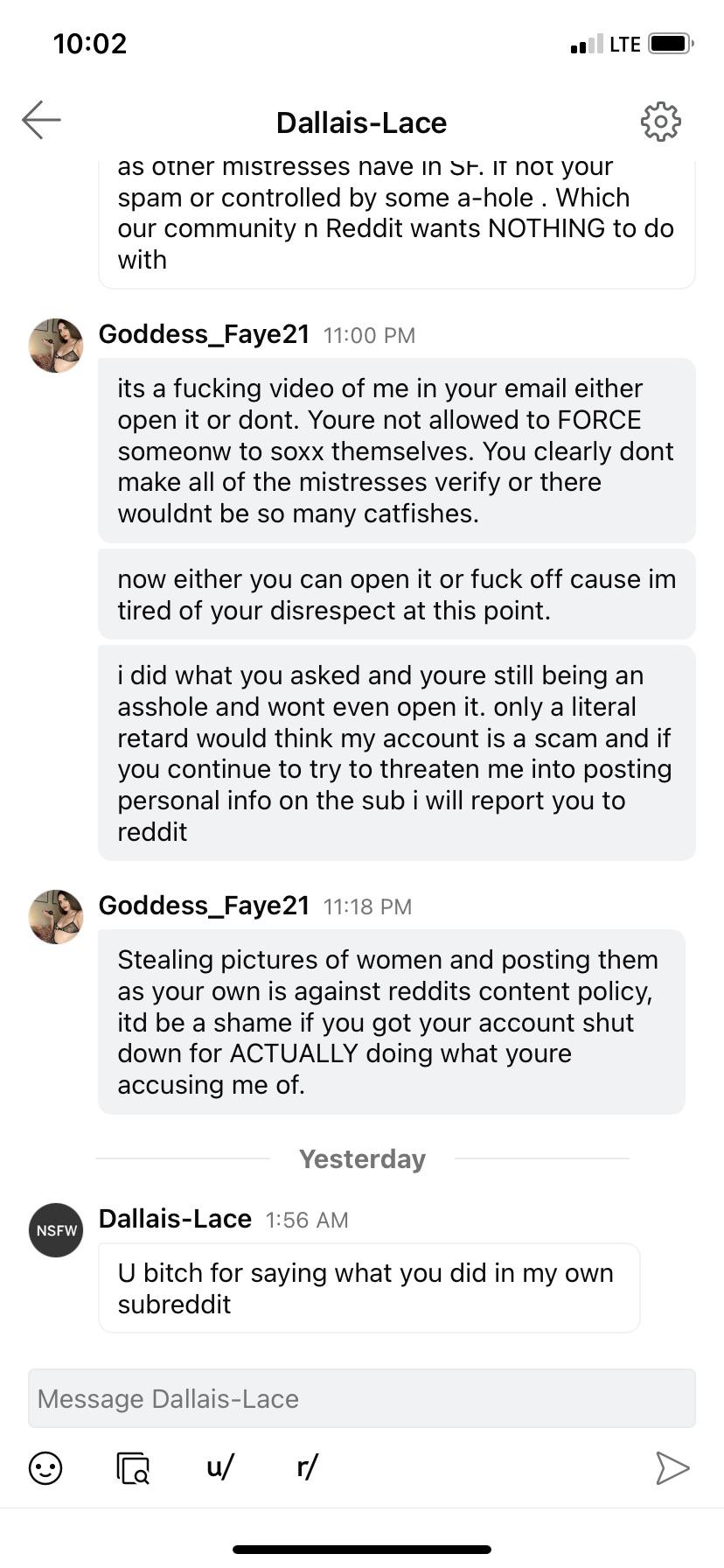Image resolution: width=724 pixels, height=1568 pixels.
Task: Open Dallais-Lace's NSFW profile avatar
Action: click(x=55, y=1230)
